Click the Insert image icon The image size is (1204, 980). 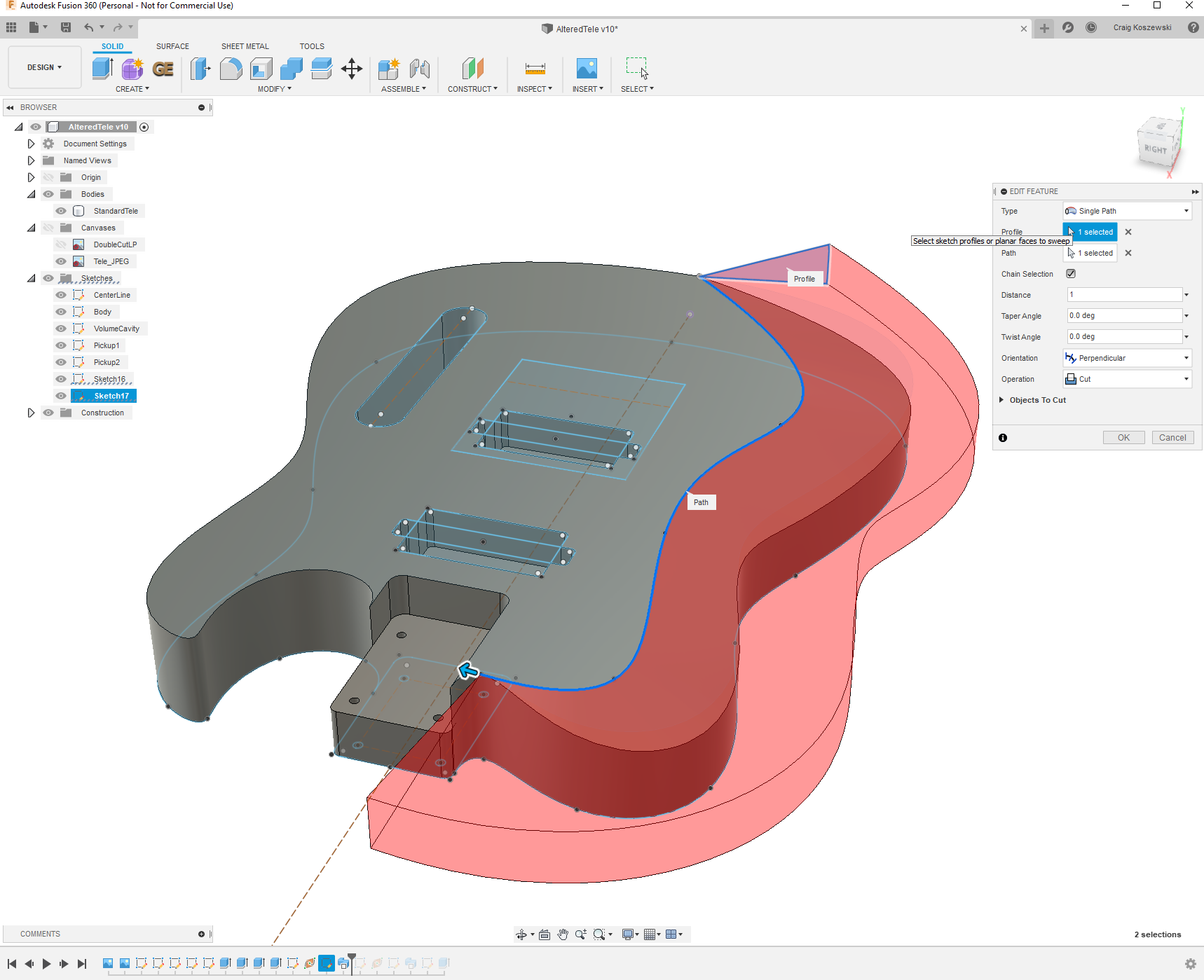[x=587, y=69]
